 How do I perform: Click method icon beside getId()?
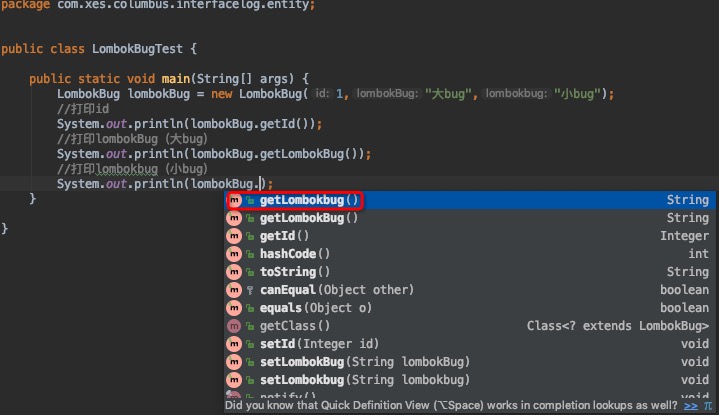[234, 236]
